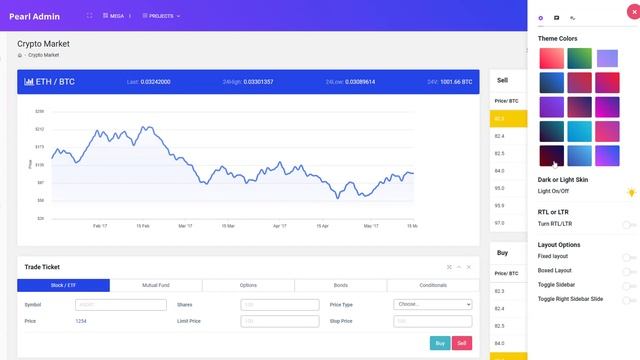Click the 97.0 row in Sell table
Screen dimensions: 640x360
point(509,223)
